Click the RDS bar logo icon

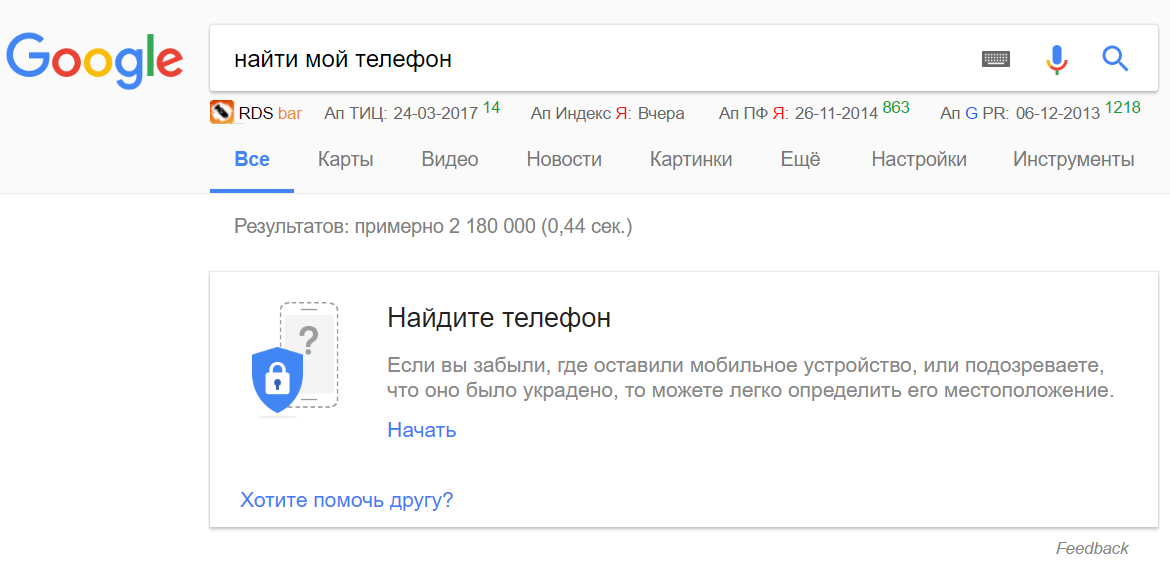[x=222, y=113]
